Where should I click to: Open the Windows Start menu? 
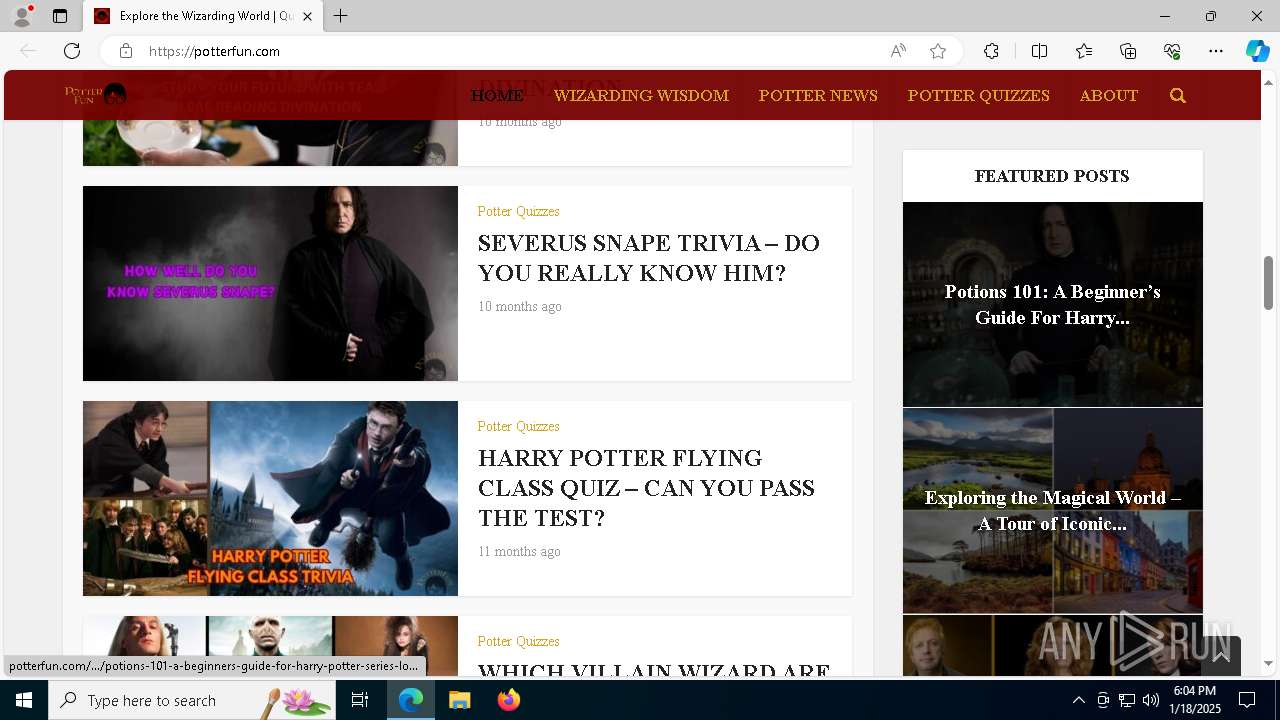24,700
